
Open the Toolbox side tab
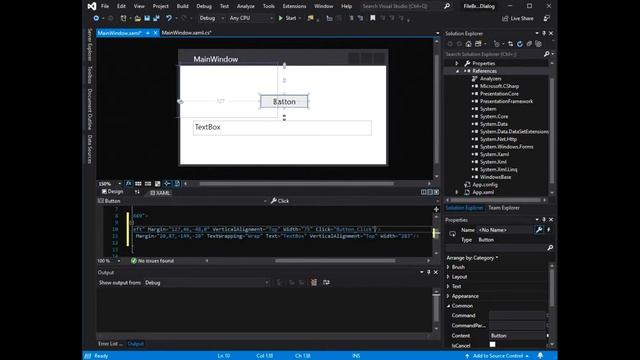(x=90, y=75)
